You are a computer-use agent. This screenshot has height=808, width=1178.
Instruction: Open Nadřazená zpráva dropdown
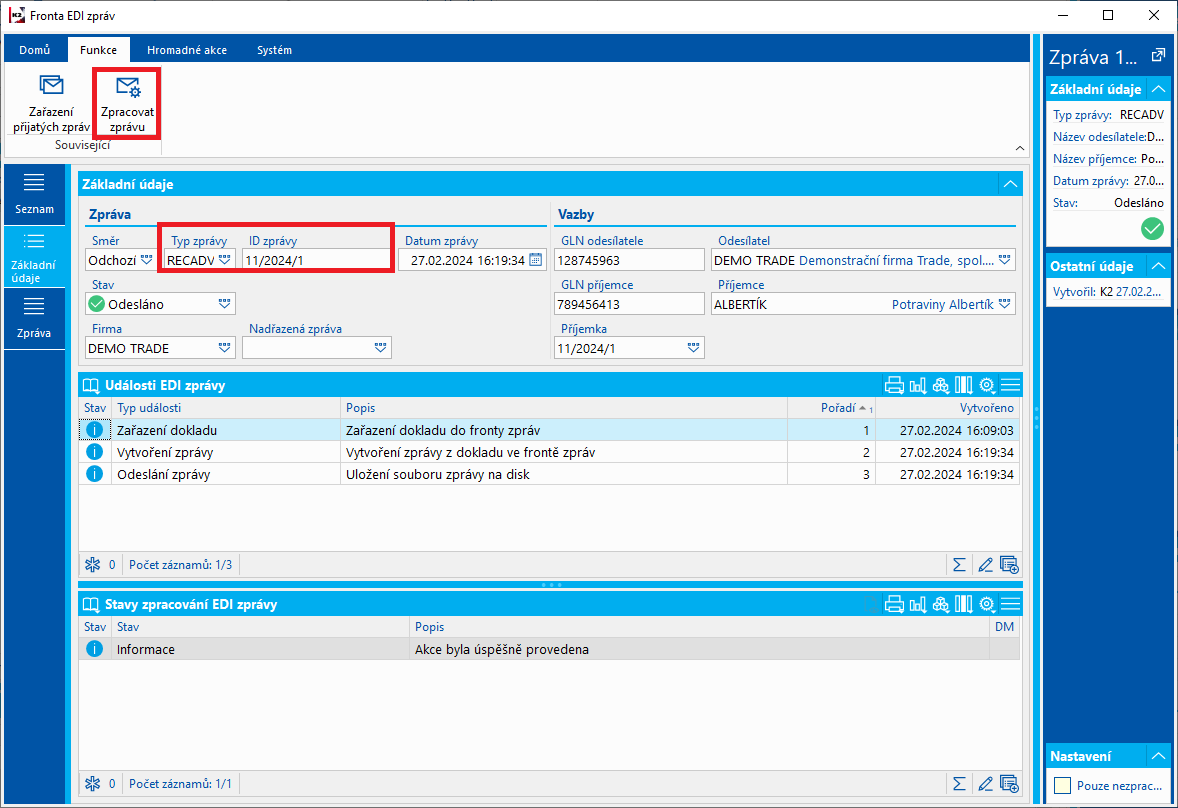tap(380, 348)
